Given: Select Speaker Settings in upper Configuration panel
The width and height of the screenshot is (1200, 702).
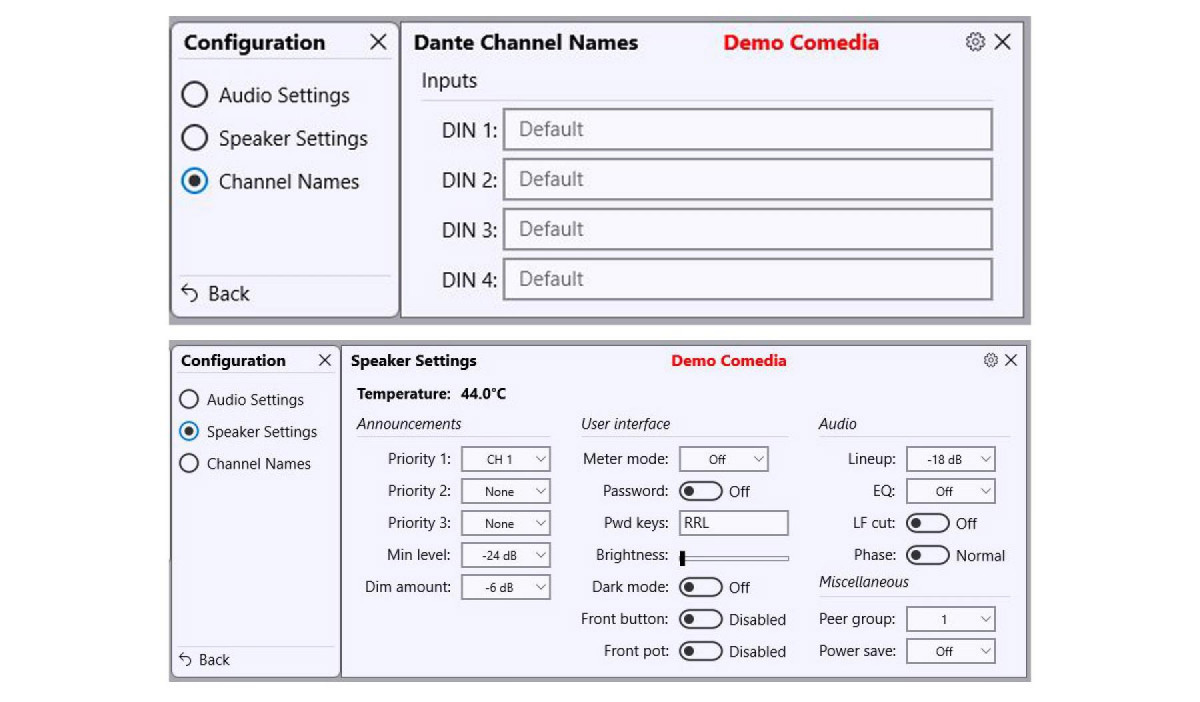Looking at the screenshot, I should [194, 138].
